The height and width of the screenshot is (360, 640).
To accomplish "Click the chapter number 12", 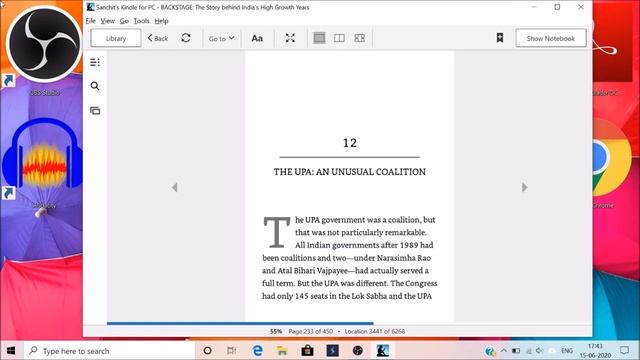I will [350, 143].
